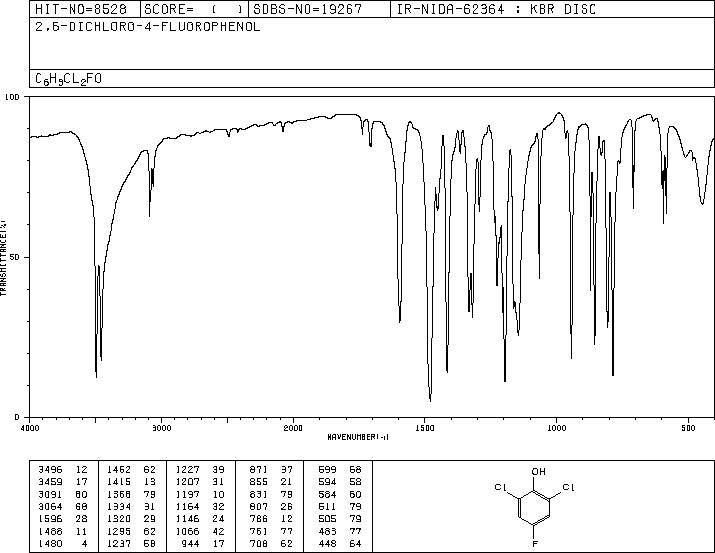715x553 pixels.
Task: Select the 584 wavenumber table cell
Action: coord(327,494)
